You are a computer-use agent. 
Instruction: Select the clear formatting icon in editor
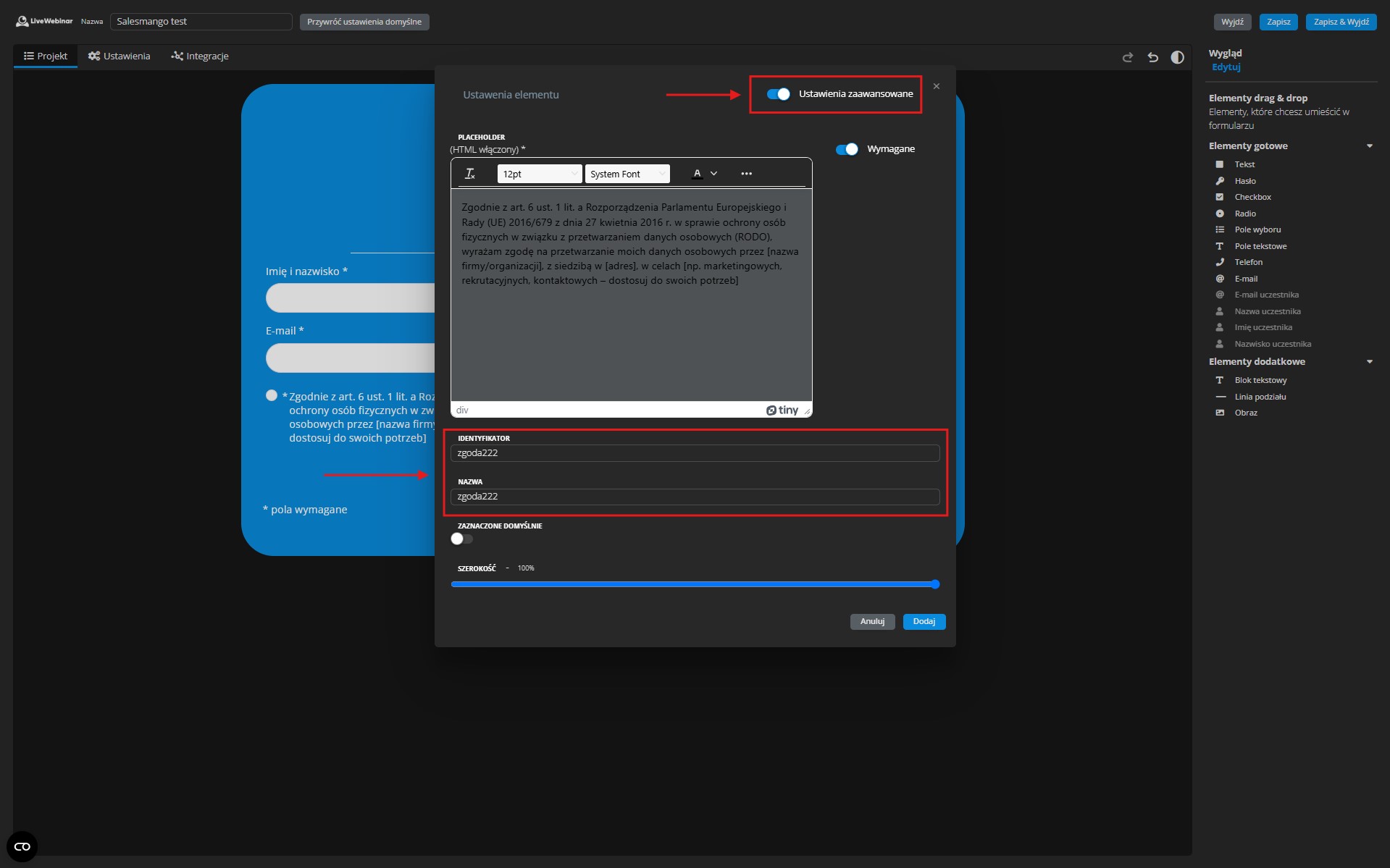(469, 174)
